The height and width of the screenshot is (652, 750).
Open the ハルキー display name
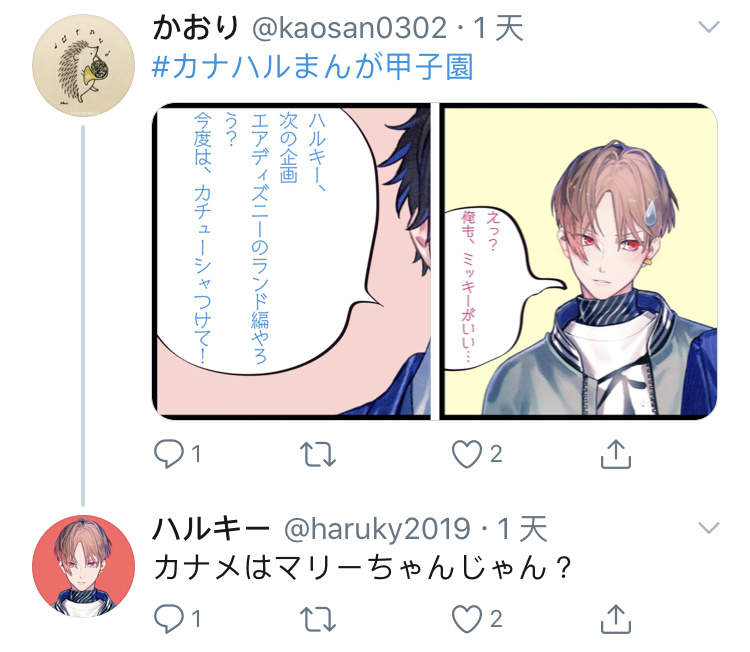(211, 529)
